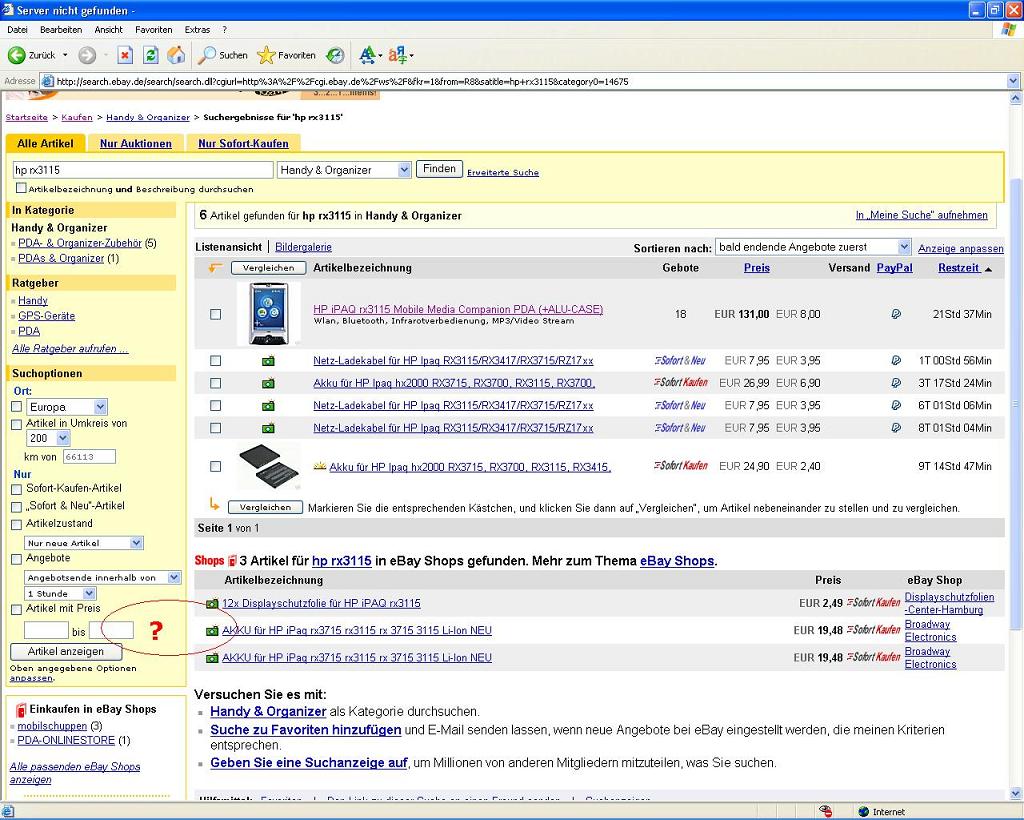Open Angebotsende innerhalb von dropdown
Viewport: 1024px width, 820px height.
tap(103, 577)
